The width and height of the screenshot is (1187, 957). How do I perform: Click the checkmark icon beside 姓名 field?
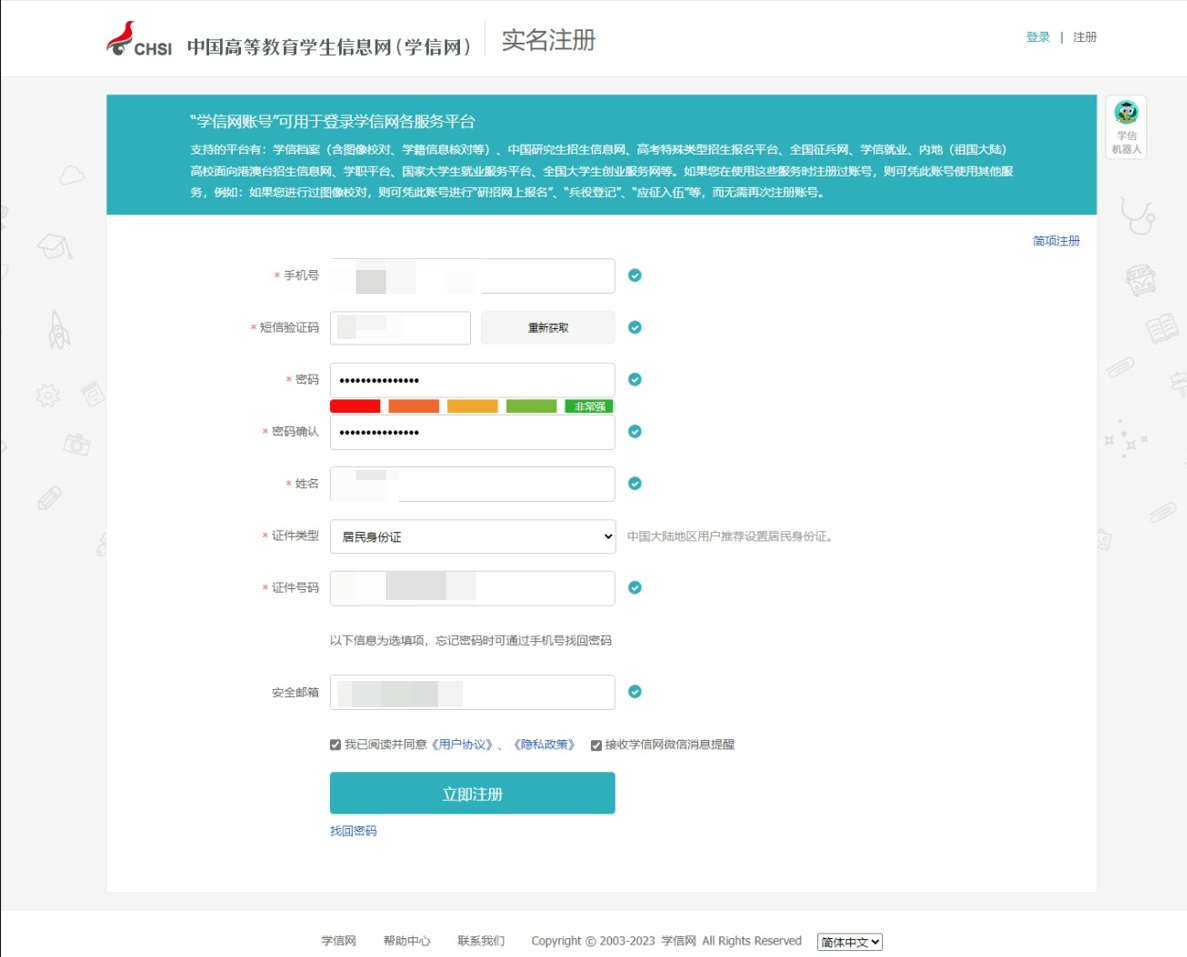pos(634,484)
